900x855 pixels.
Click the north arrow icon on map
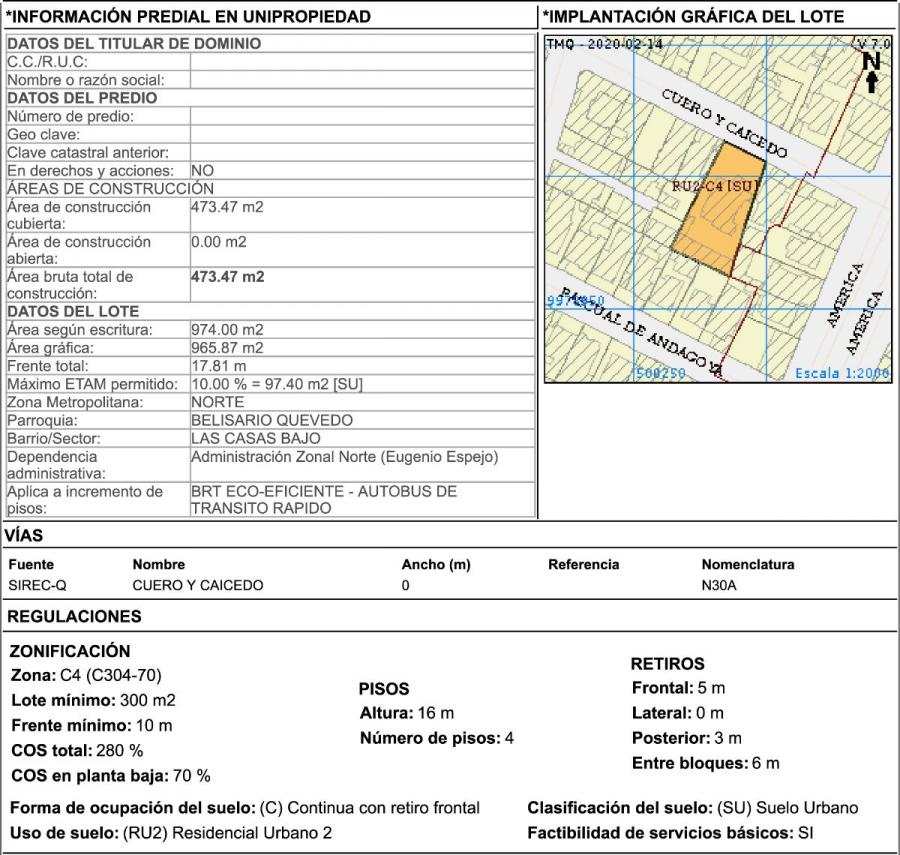click(871, 72)
